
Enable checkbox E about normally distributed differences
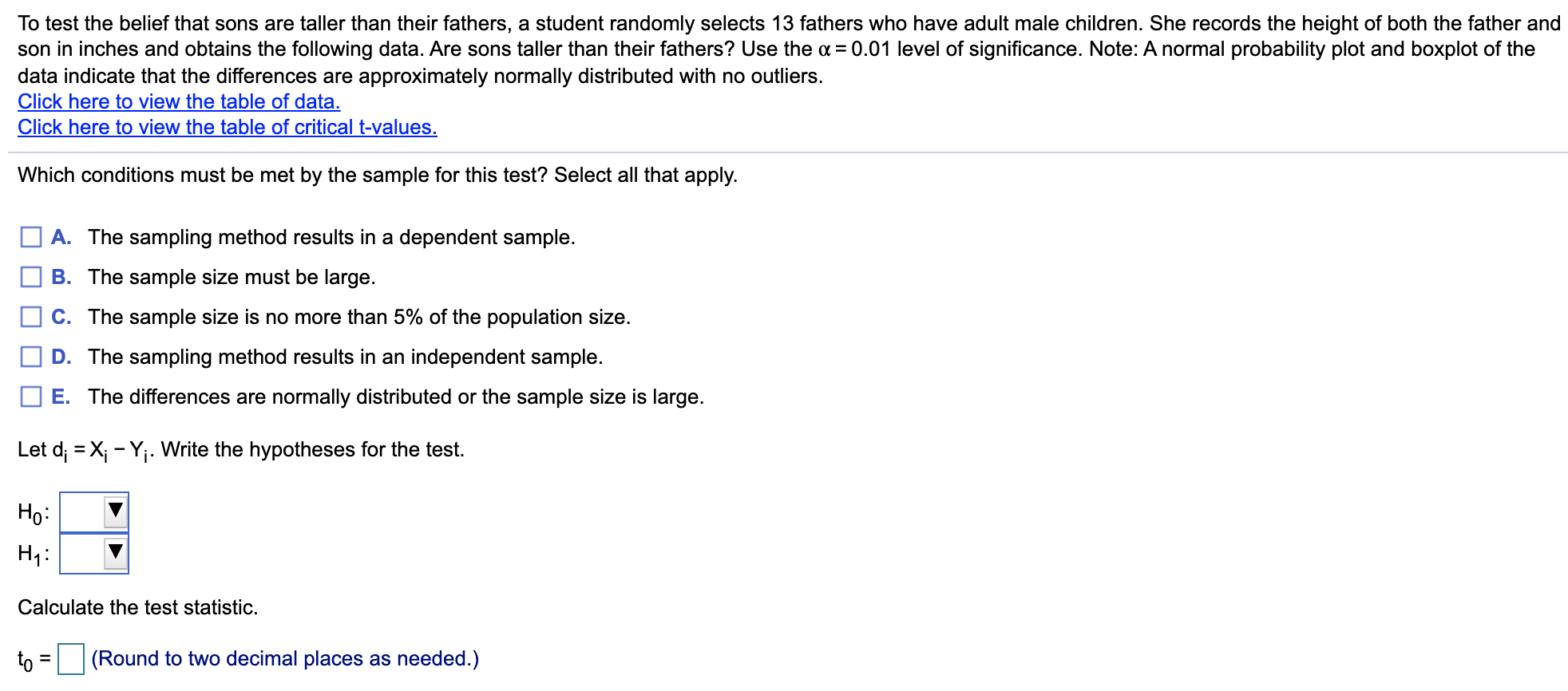click(31, 397)
